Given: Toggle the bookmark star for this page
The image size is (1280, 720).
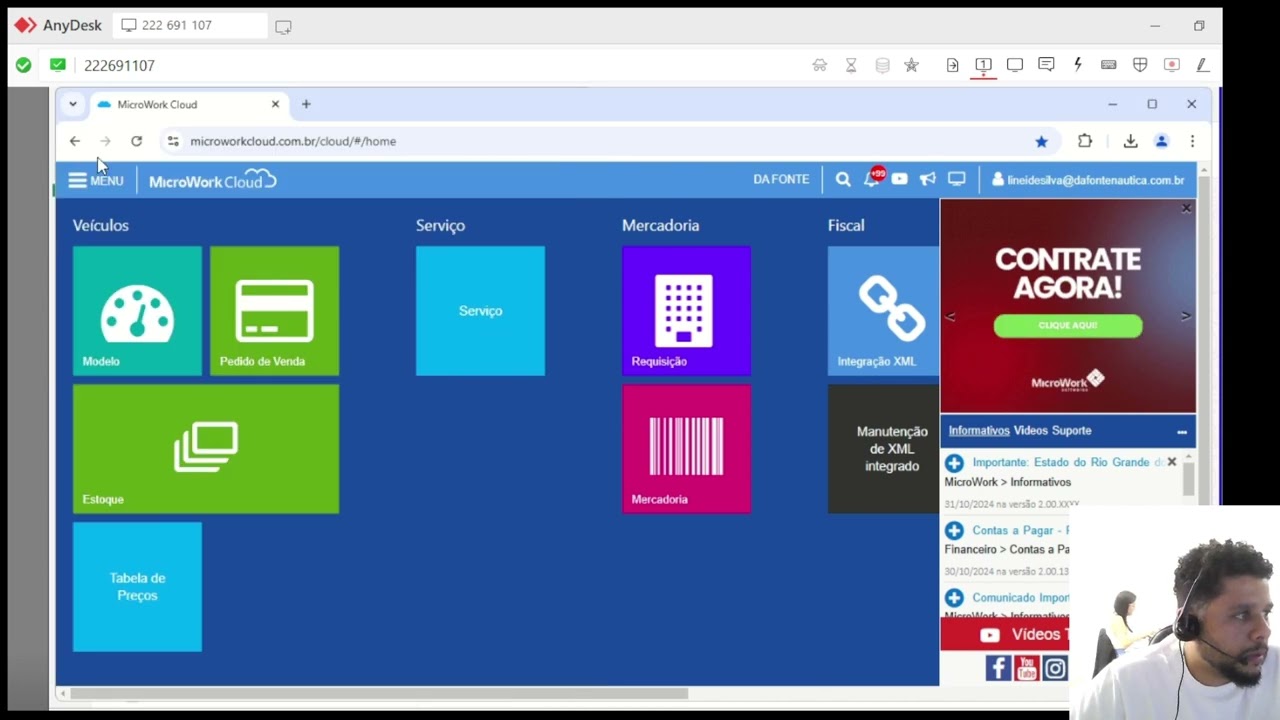Looking at the screenshot, I should coord(1041,141).
